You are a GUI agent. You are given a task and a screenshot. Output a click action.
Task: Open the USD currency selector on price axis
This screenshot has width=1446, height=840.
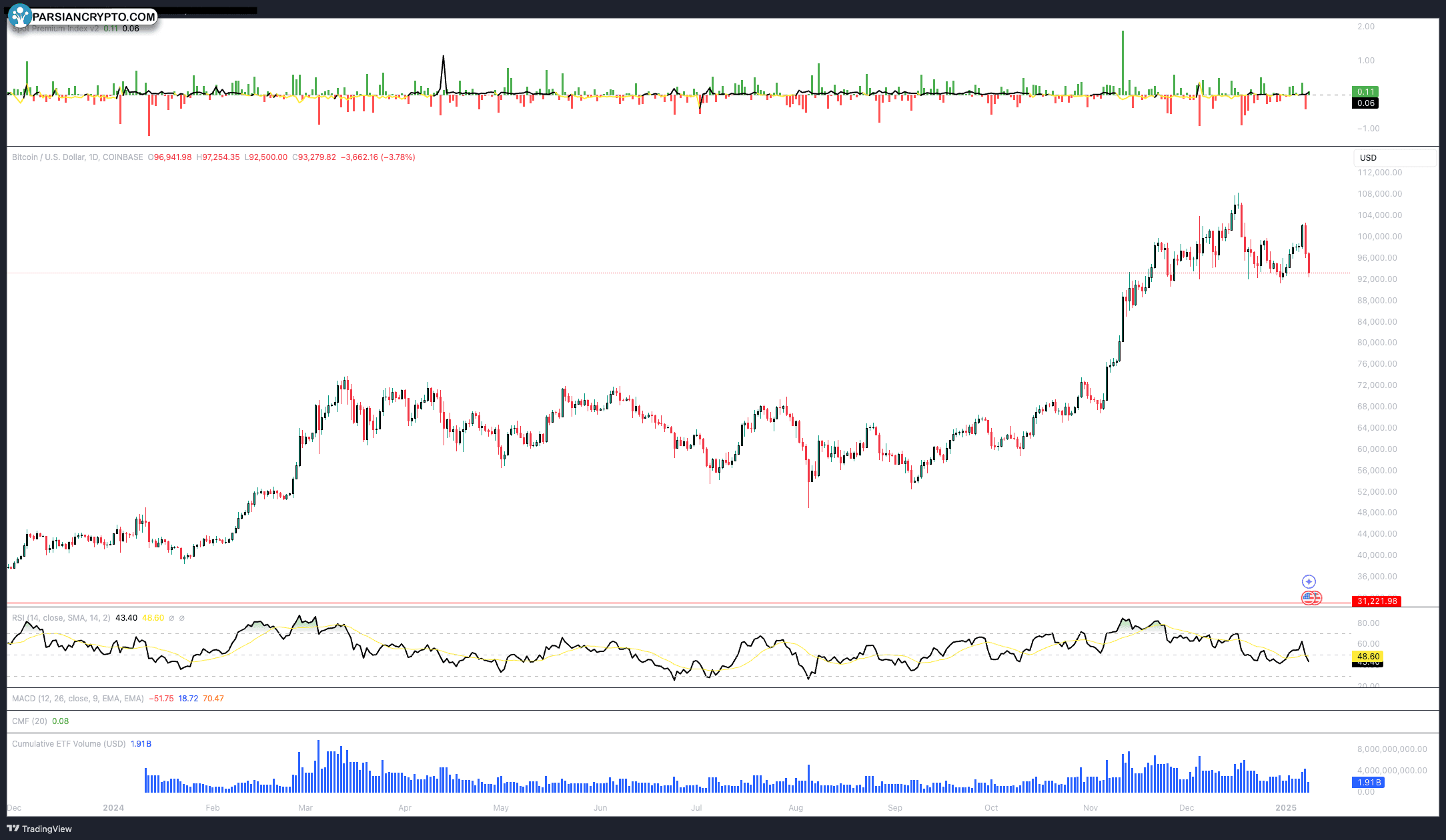pyautogui.click(x=1395, y=158)
